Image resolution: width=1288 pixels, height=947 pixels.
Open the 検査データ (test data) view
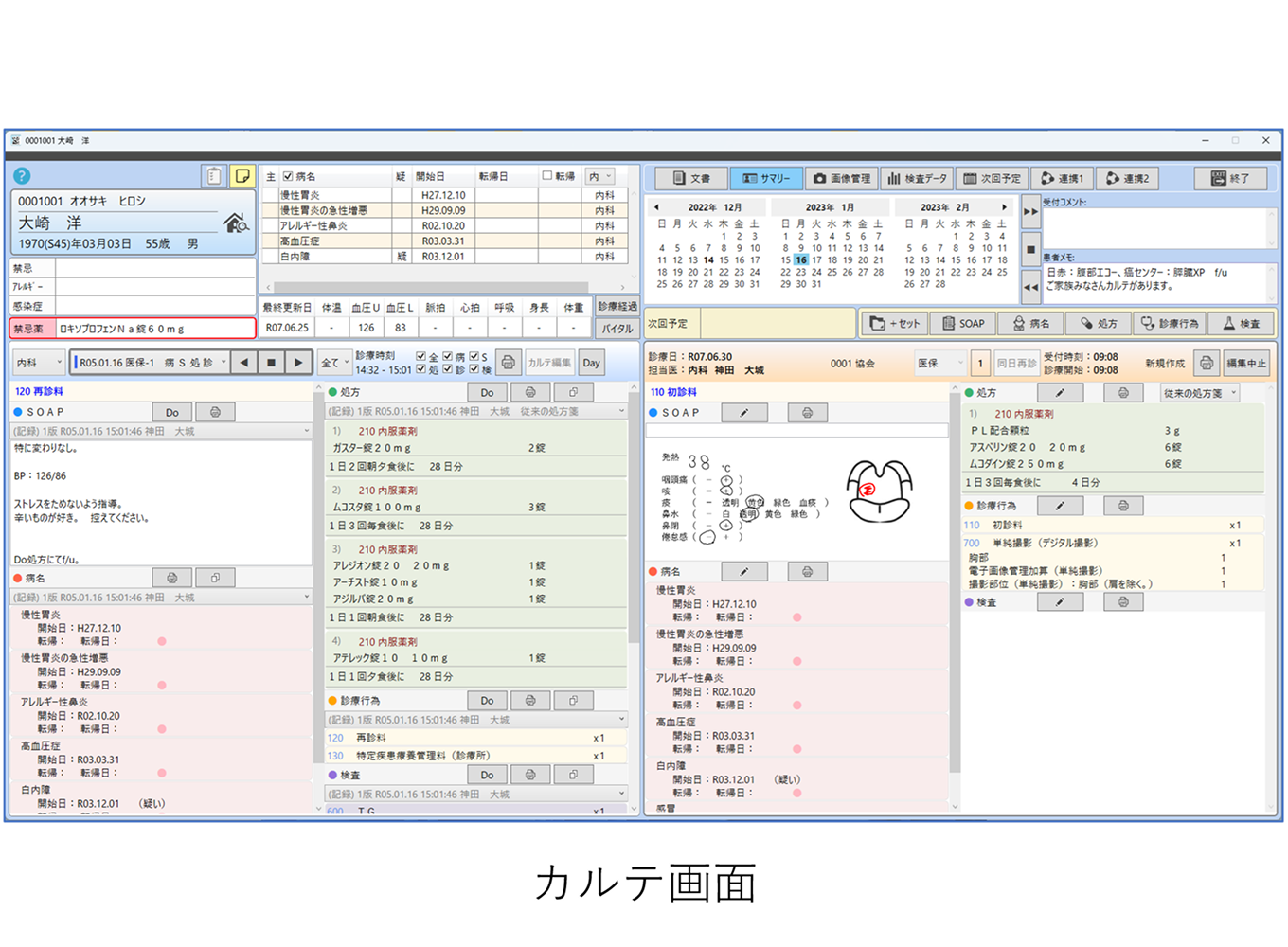(917, 177)
